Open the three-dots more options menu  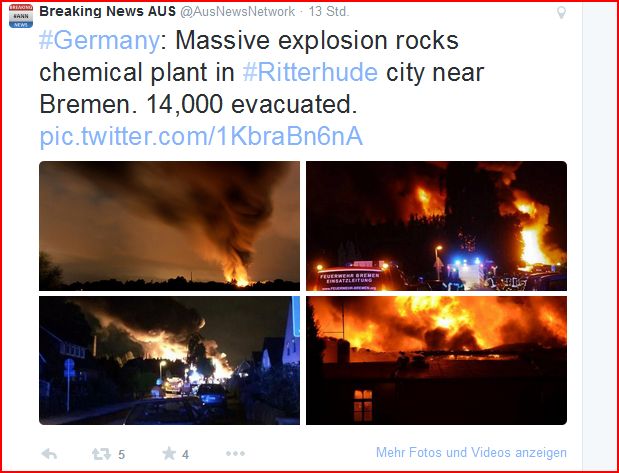(235, 454)
